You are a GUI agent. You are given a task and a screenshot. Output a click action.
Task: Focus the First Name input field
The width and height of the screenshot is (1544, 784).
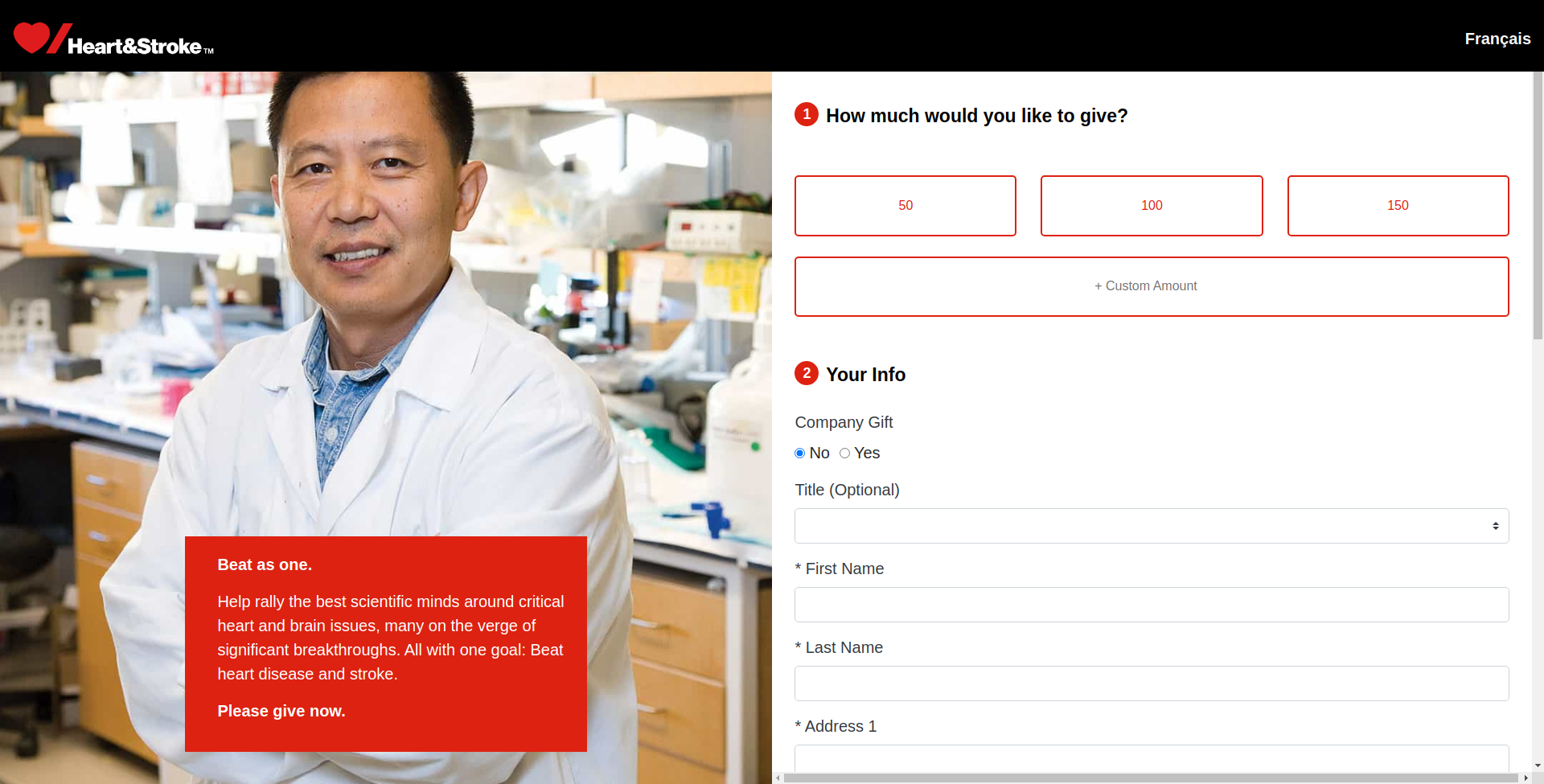pos(1151,605)
